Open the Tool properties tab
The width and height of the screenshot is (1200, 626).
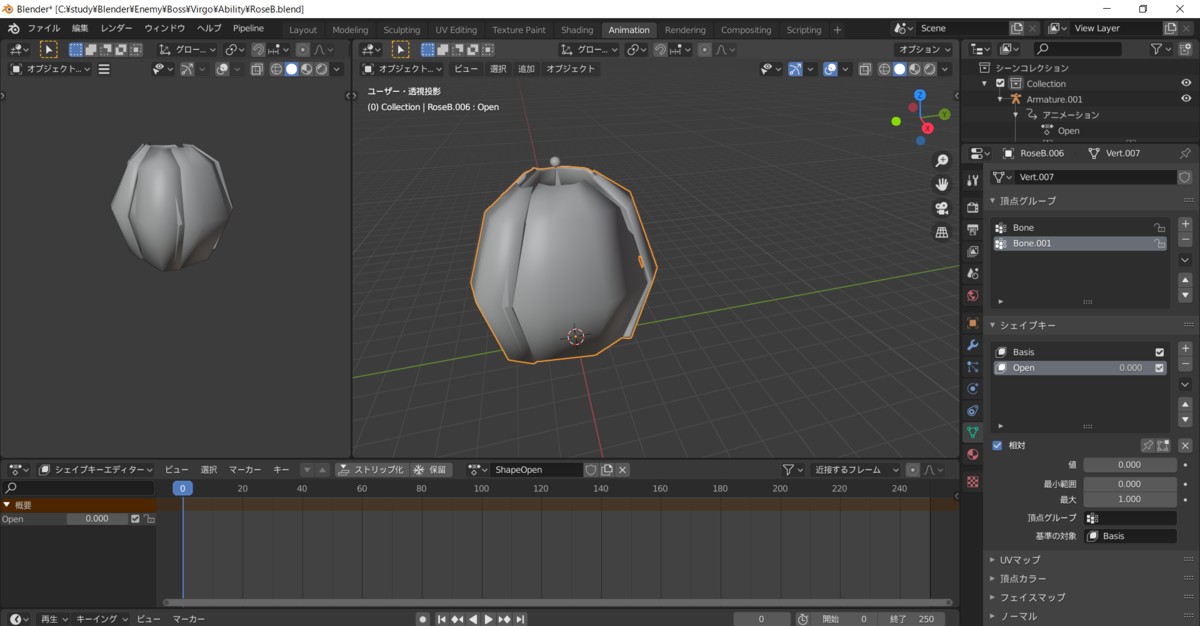click(972, 180)
